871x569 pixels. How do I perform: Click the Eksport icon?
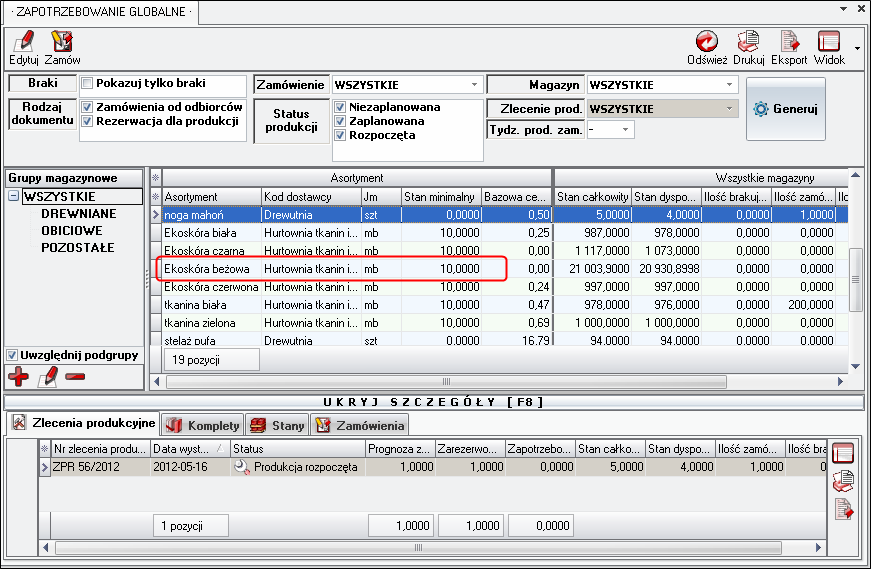(789, 42)
